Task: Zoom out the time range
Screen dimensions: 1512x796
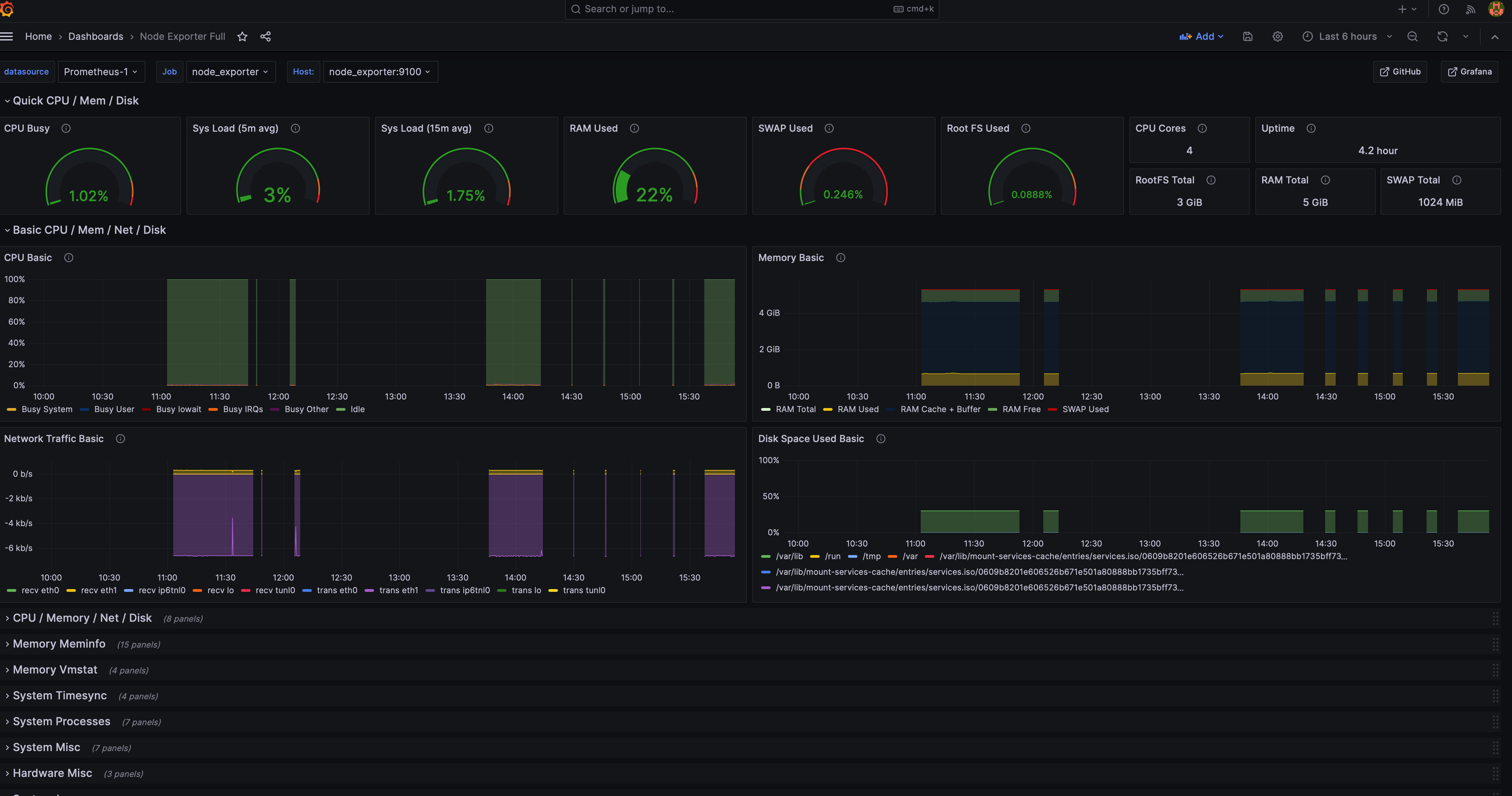Action: pyautogui.click(x=1413, y=36)
